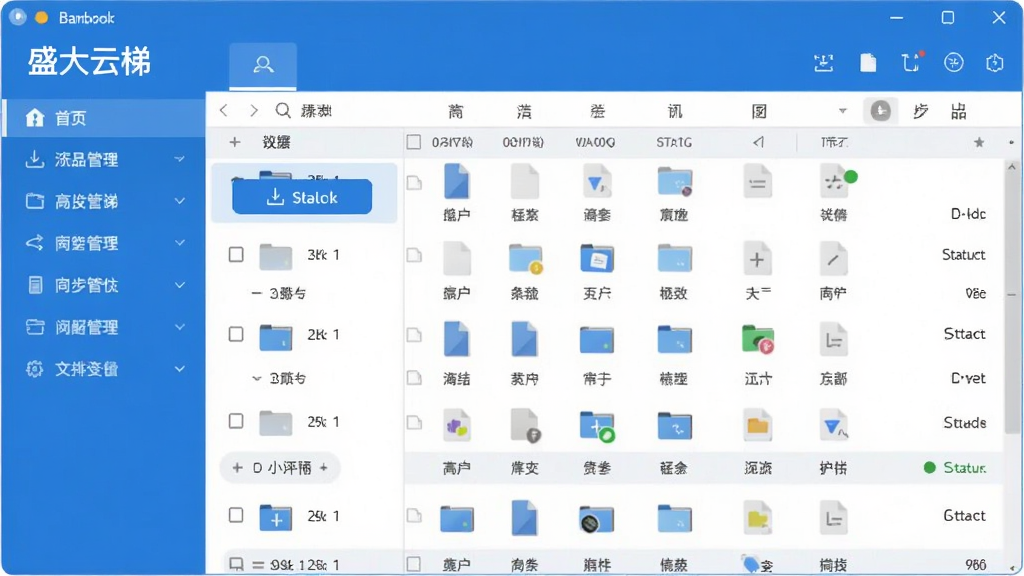
Task: Expand the chevron sub-item under 2Kk 1
Action: tap(257, 378)
